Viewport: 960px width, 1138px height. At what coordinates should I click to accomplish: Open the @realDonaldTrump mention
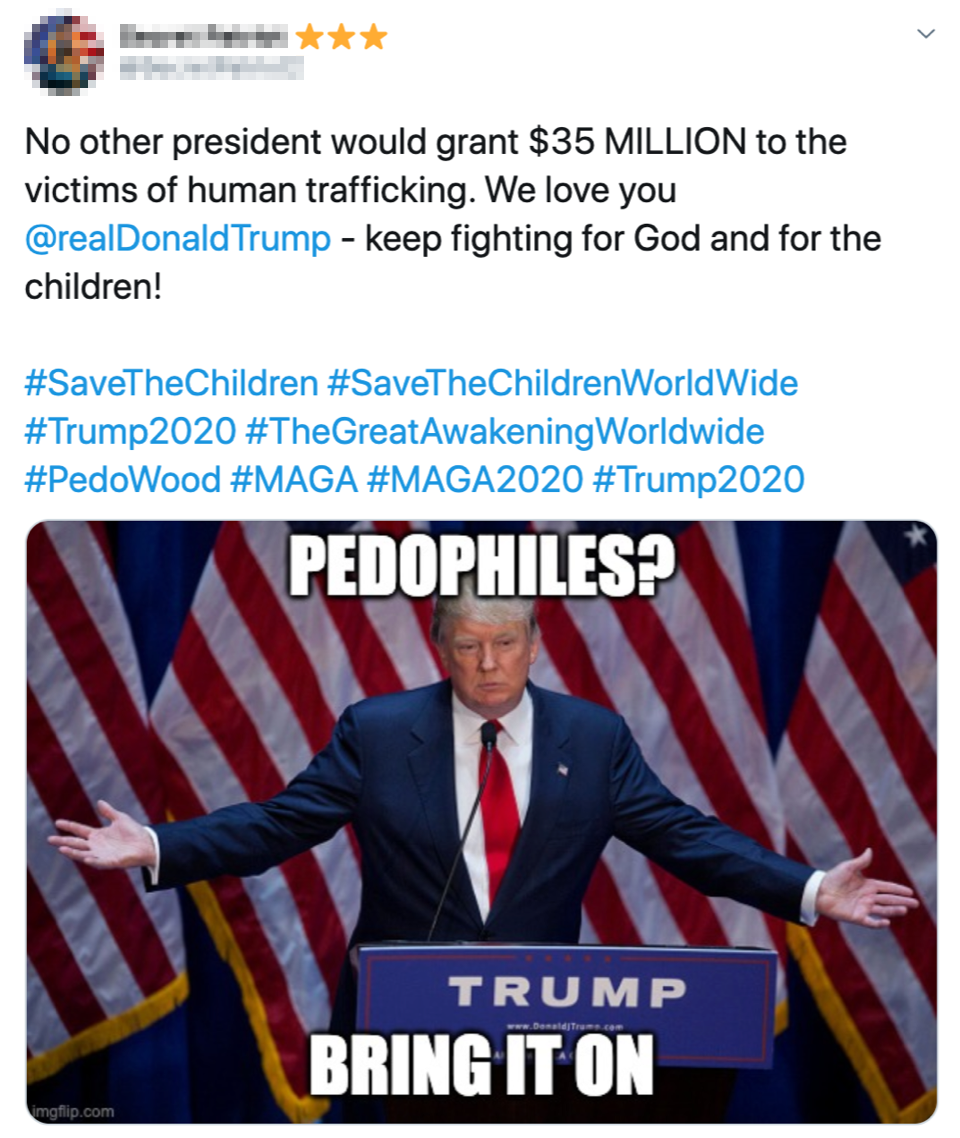click(x=178, y=238)
